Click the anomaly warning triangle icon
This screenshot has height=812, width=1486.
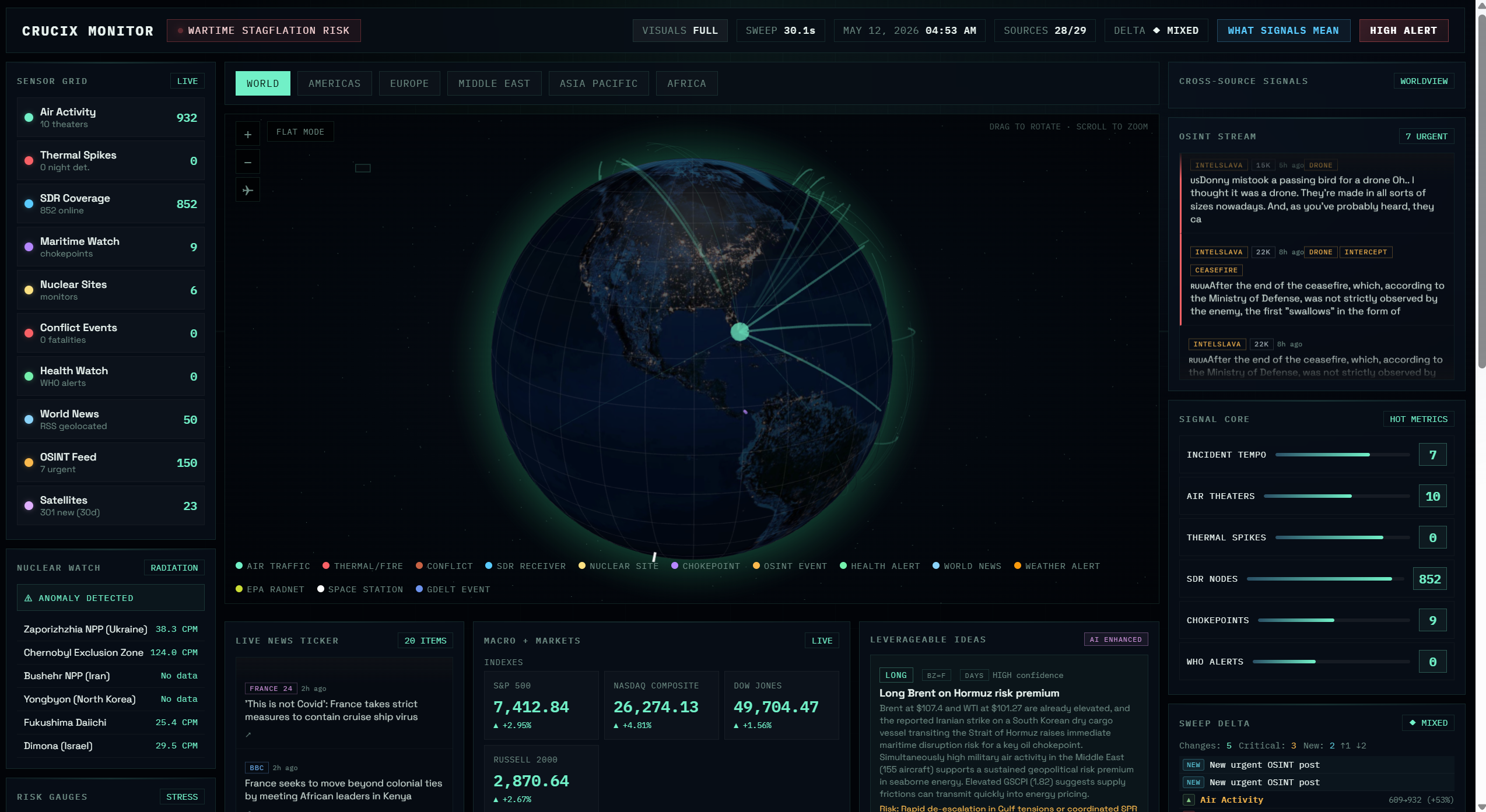coord(28,598)
